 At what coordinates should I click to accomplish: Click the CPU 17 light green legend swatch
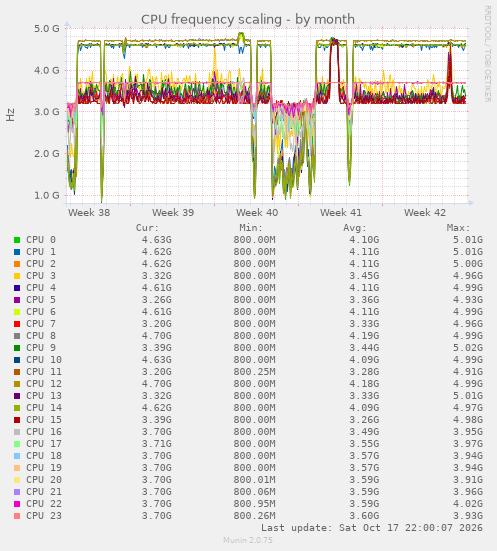[x=17, y=444]
